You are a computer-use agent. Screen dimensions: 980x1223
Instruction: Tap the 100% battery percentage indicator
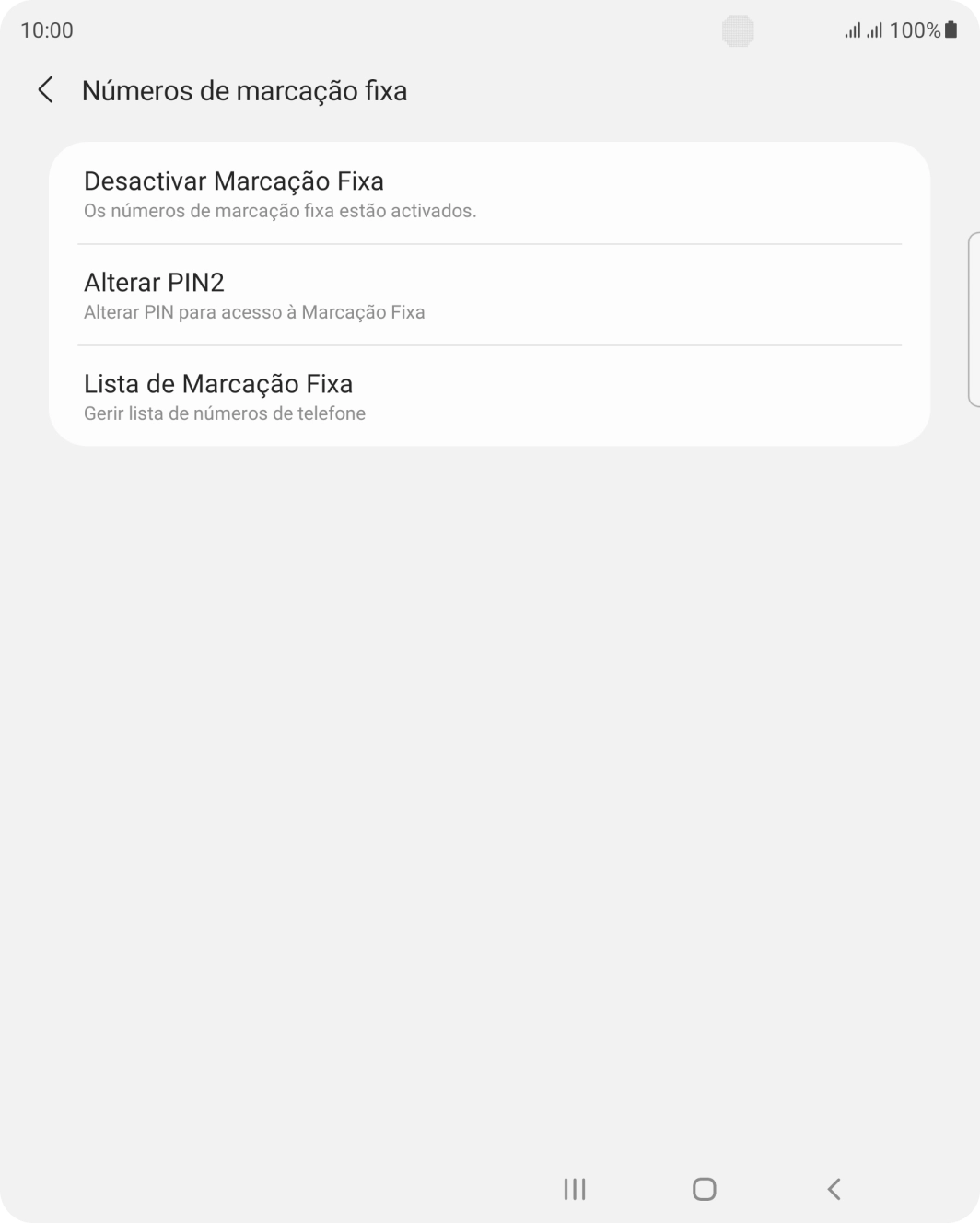pos(915,29)
